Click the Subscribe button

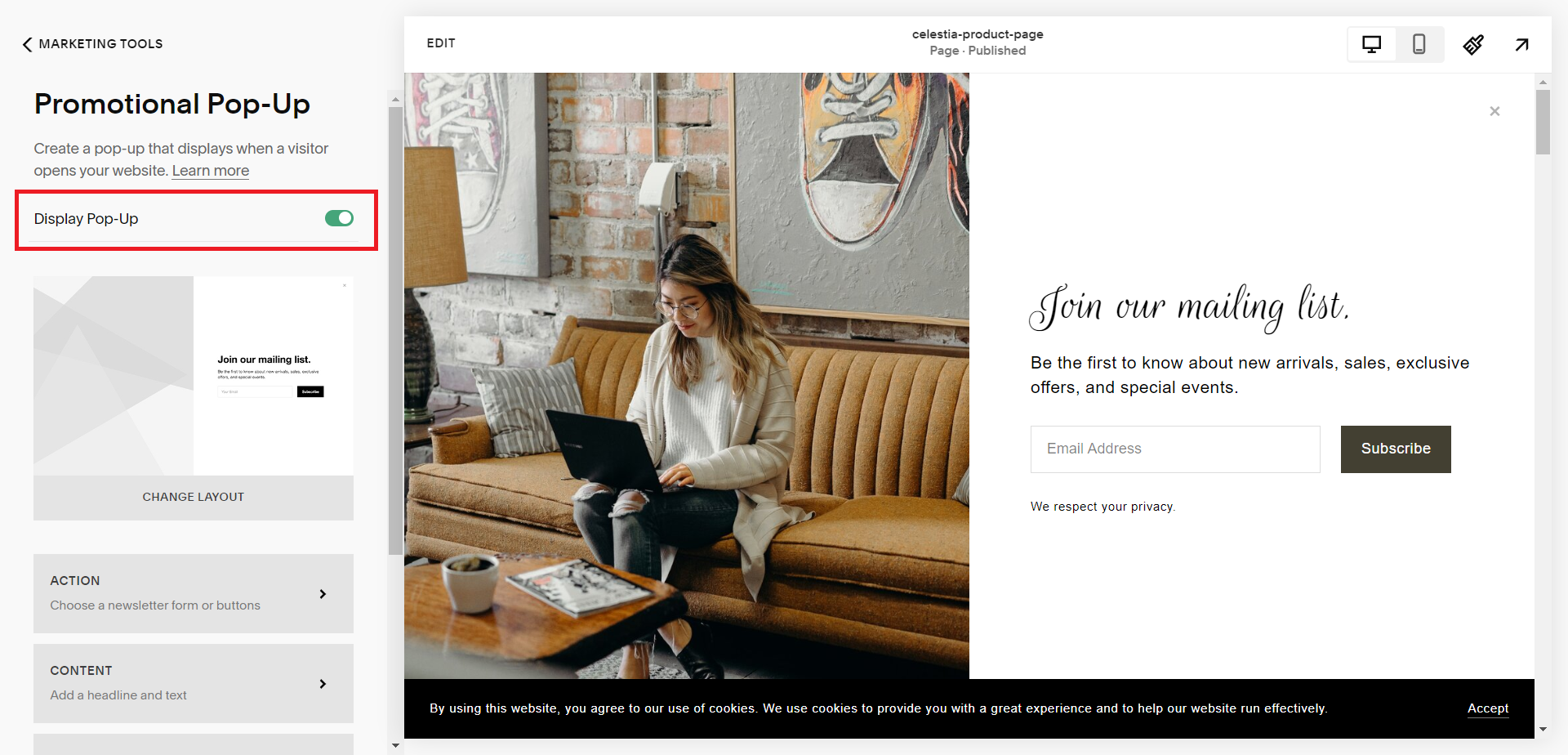1396,449
